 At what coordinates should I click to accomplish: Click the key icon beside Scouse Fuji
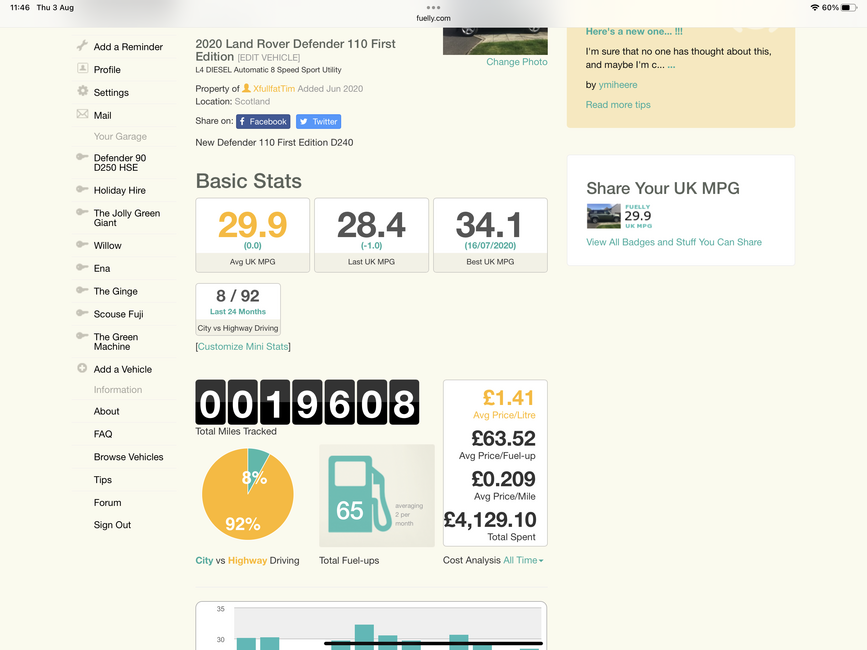pos(82,313)
